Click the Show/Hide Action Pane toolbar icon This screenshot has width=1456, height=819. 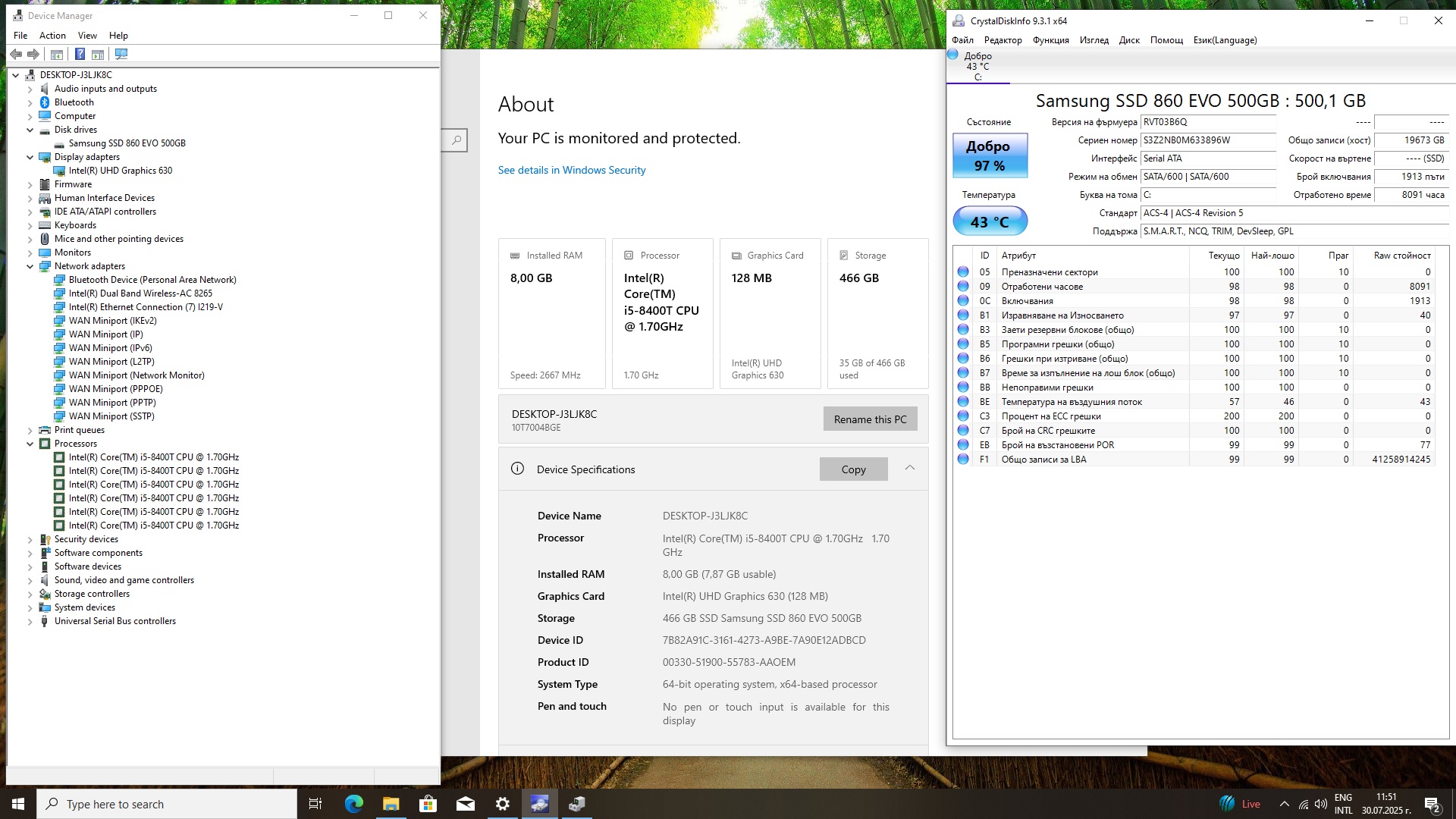point(98,54)
